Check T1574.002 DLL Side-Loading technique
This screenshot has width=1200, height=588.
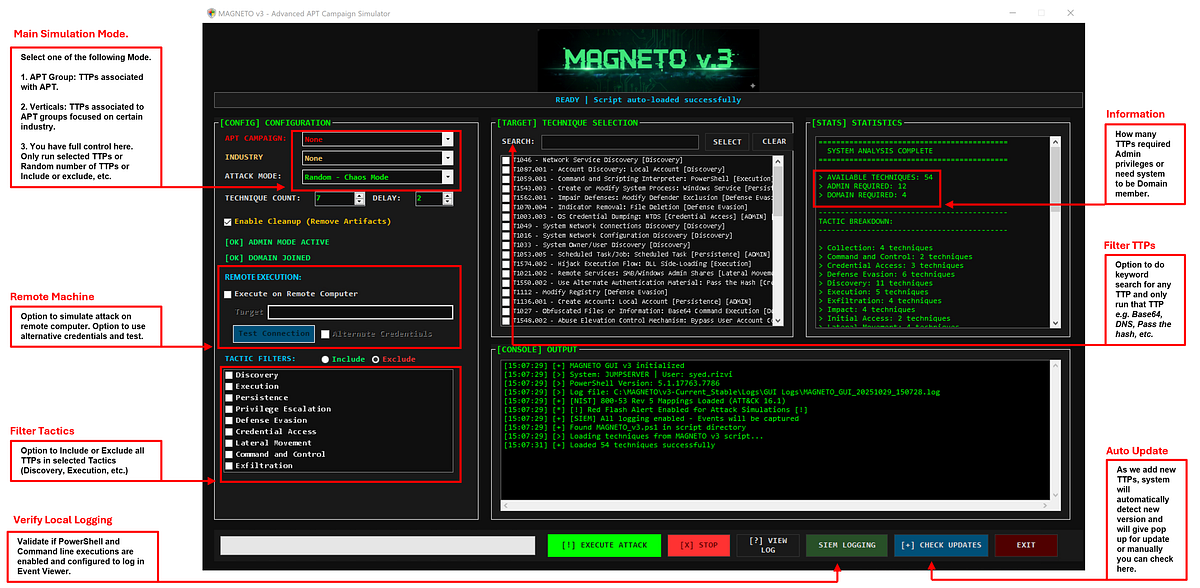pos(507,264)
